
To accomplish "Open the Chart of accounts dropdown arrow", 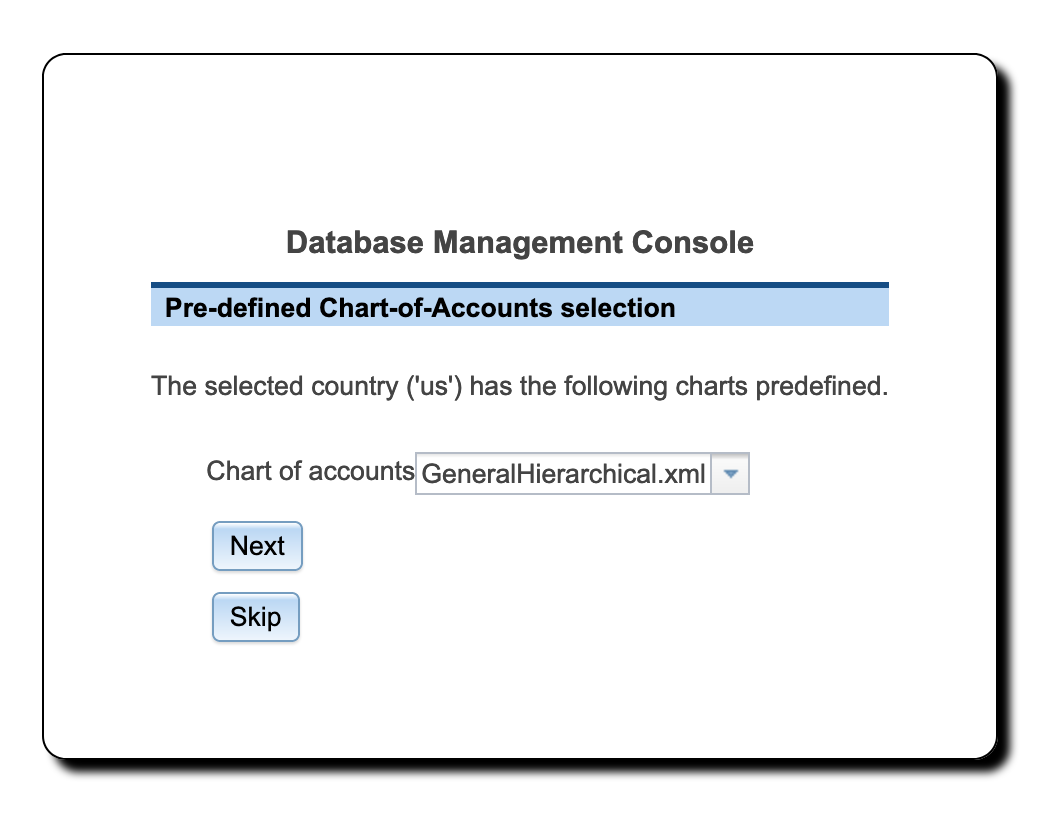I will [x=730, y=474].
